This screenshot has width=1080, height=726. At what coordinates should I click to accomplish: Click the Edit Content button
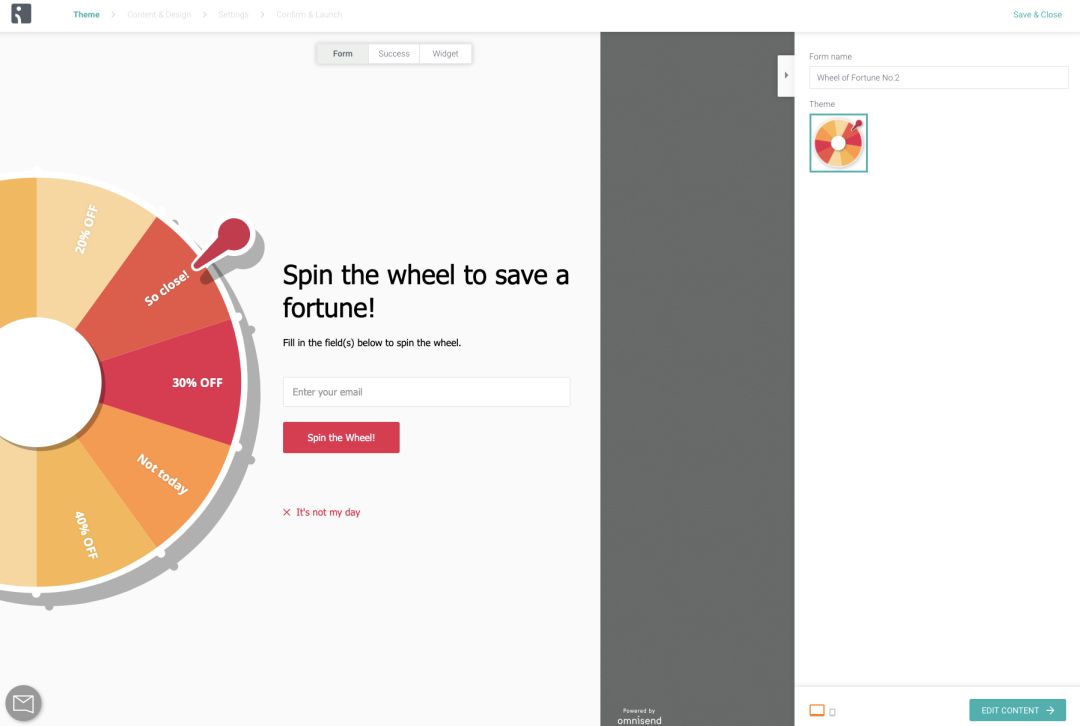tap(1017, 710)
